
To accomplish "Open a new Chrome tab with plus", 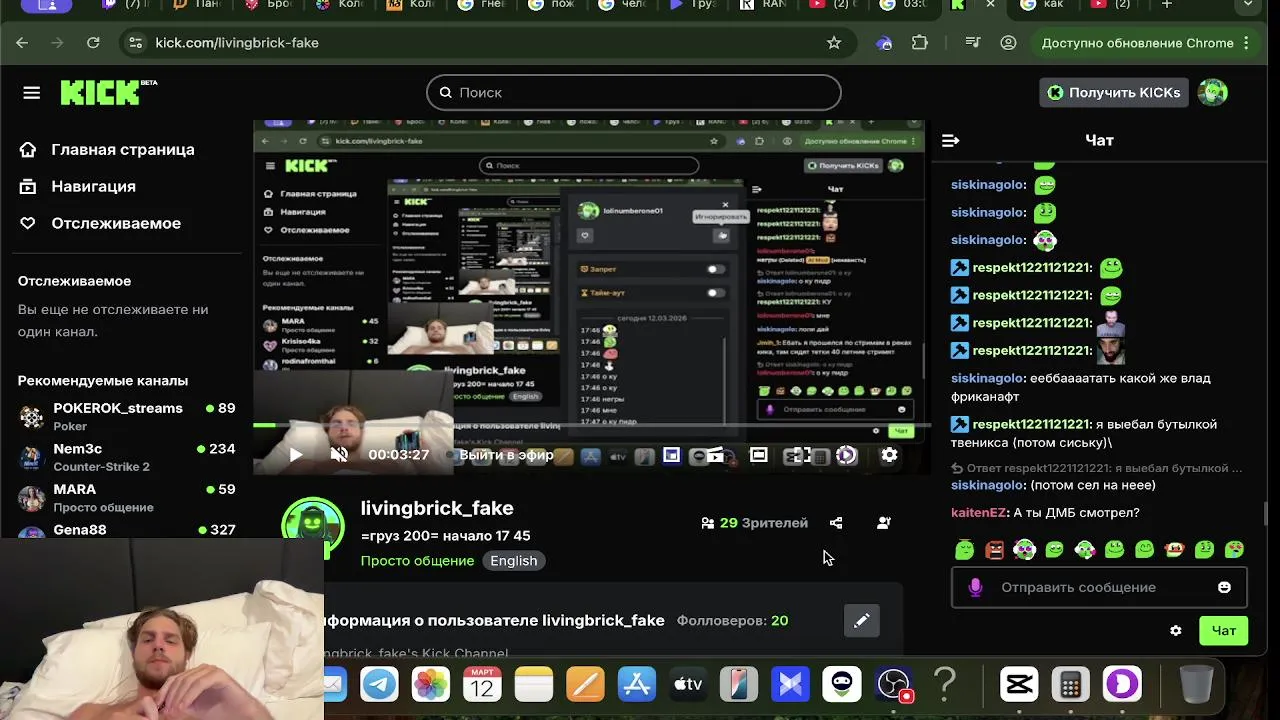I will pyautogui.click(x=1166, y=5).
